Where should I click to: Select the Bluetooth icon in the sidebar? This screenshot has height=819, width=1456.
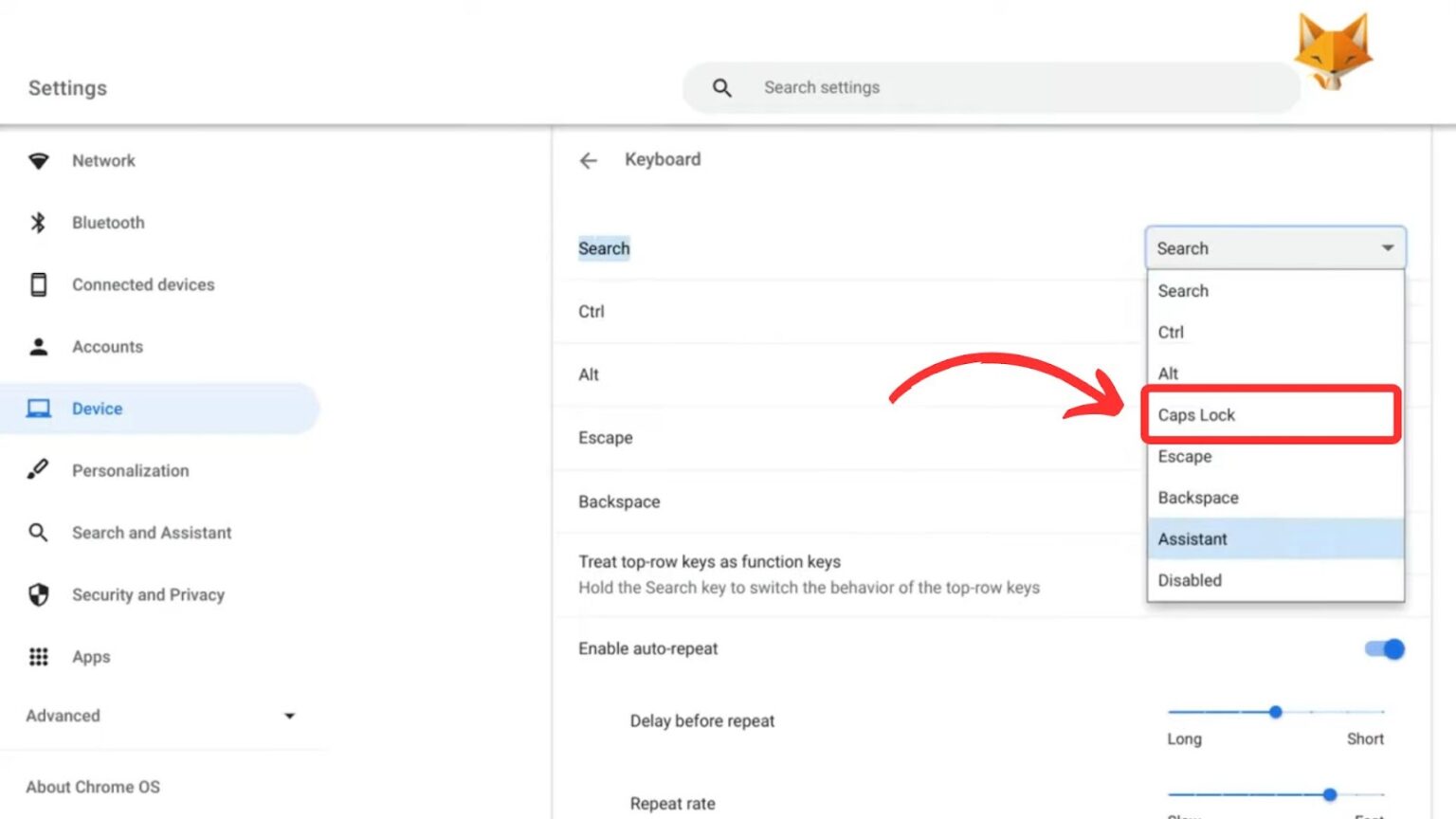coord(39,223)
